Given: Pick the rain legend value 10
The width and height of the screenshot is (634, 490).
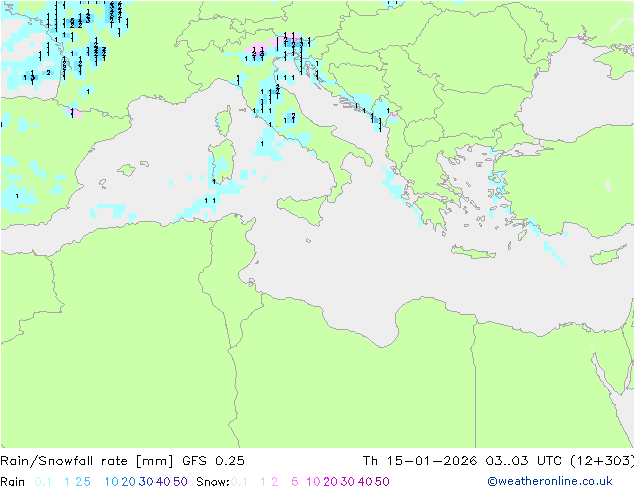Looking at the screenshot, I should point(112,482).
